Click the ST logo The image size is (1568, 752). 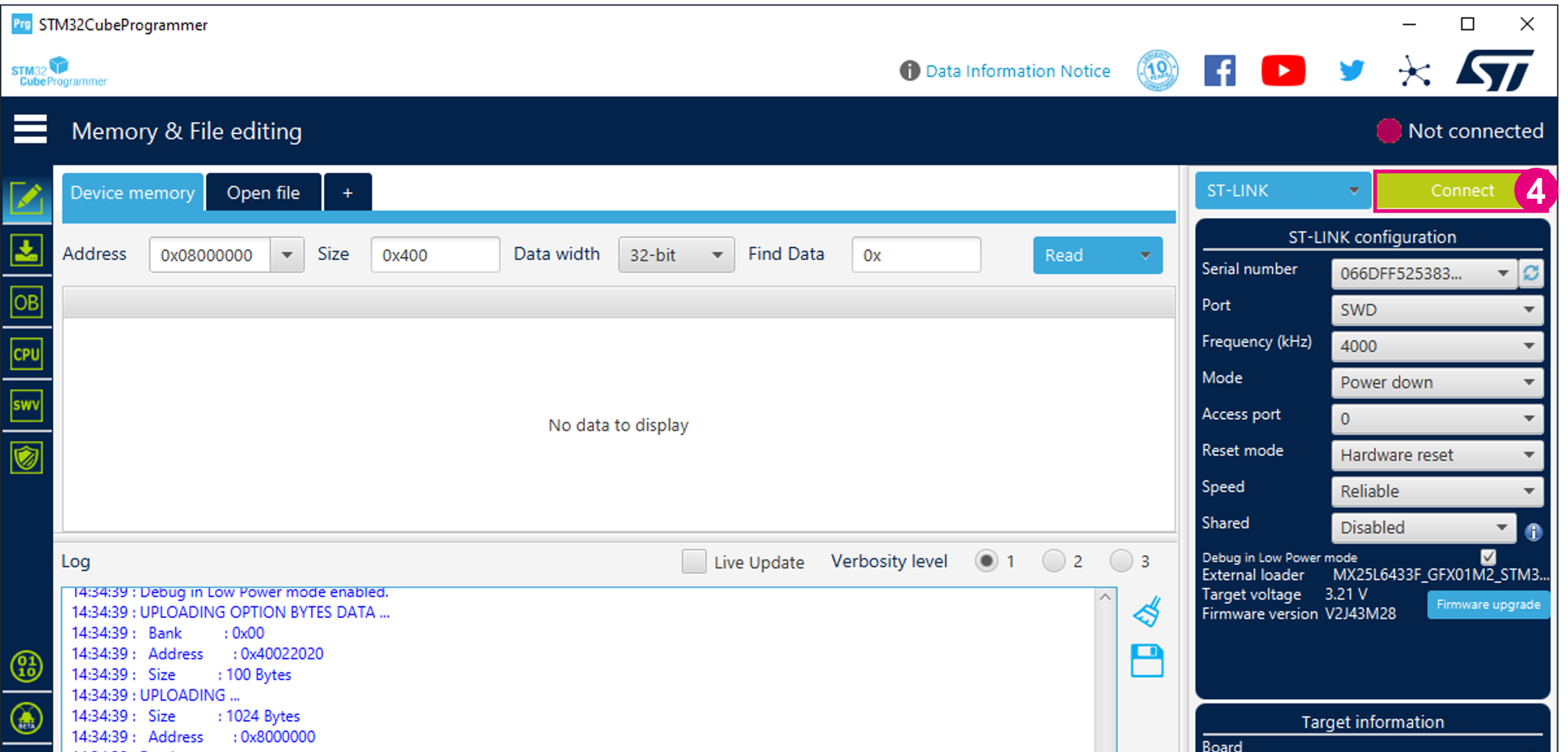point(1495,71)
